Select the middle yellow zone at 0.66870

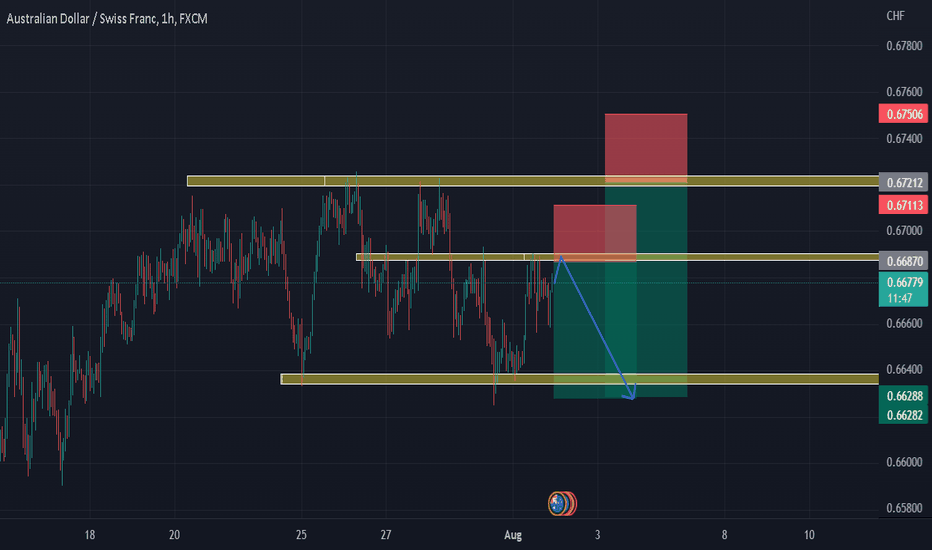pos(617,257)
